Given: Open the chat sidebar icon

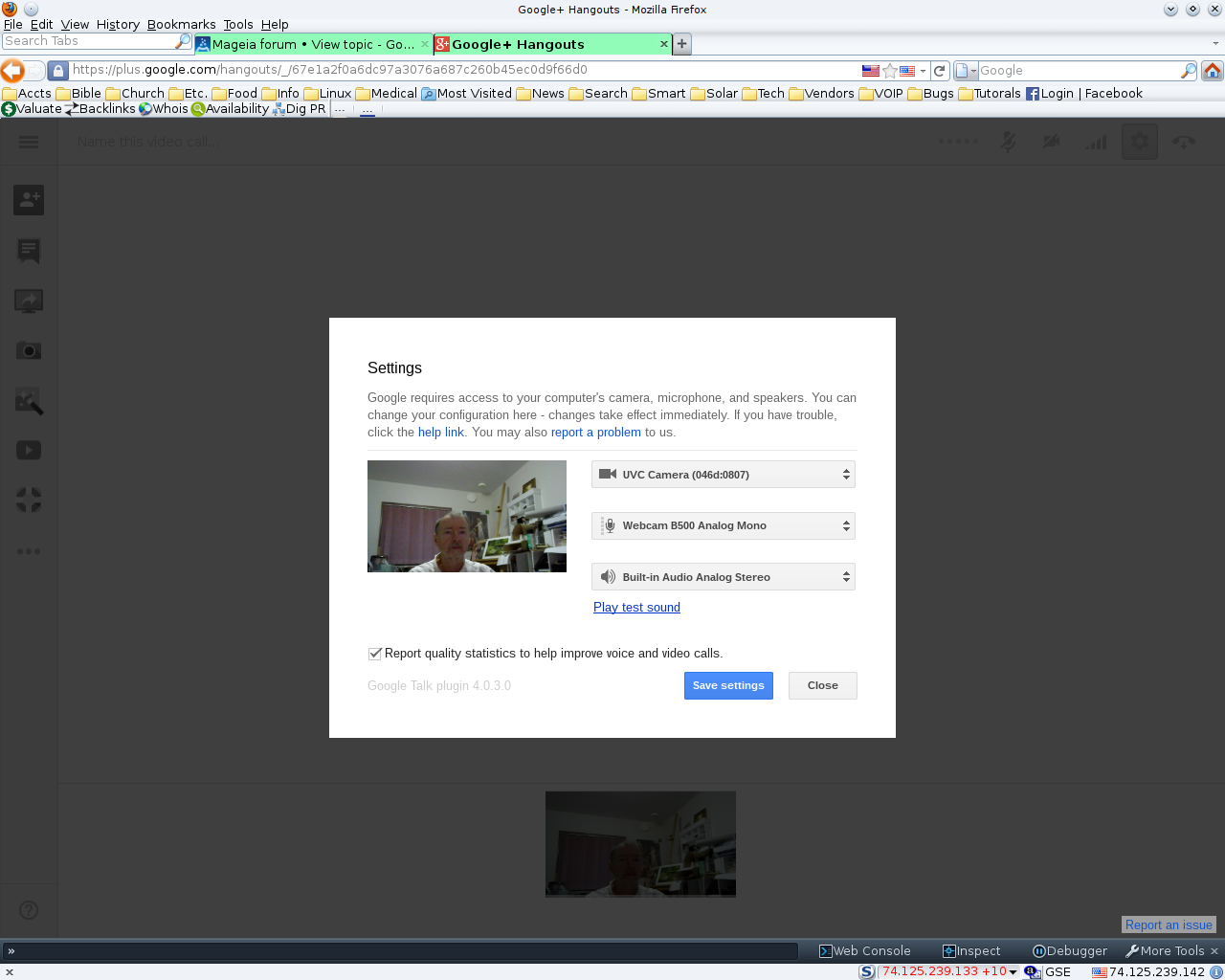Looking at the screenshot, I should [x=29, y=251].
